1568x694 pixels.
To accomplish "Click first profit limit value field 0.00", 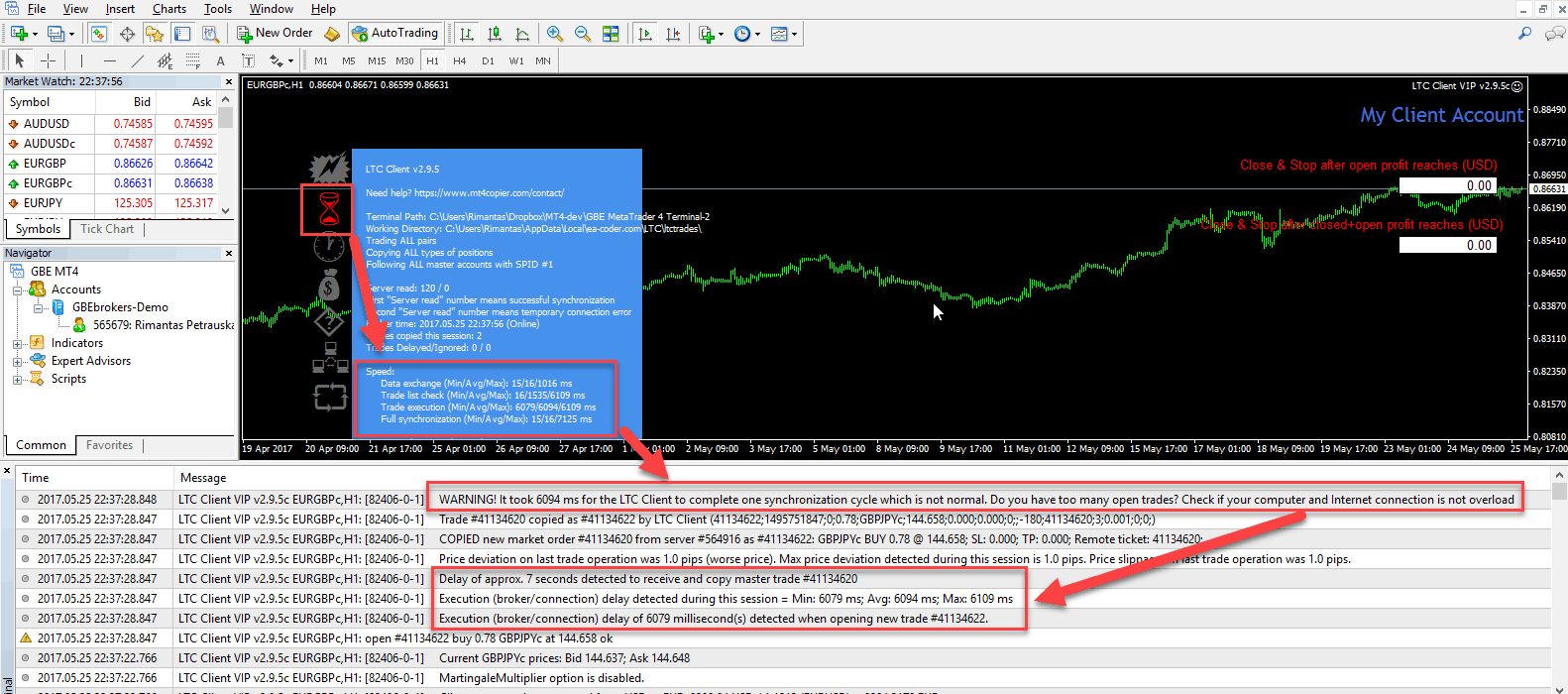I will (1447, 185).
